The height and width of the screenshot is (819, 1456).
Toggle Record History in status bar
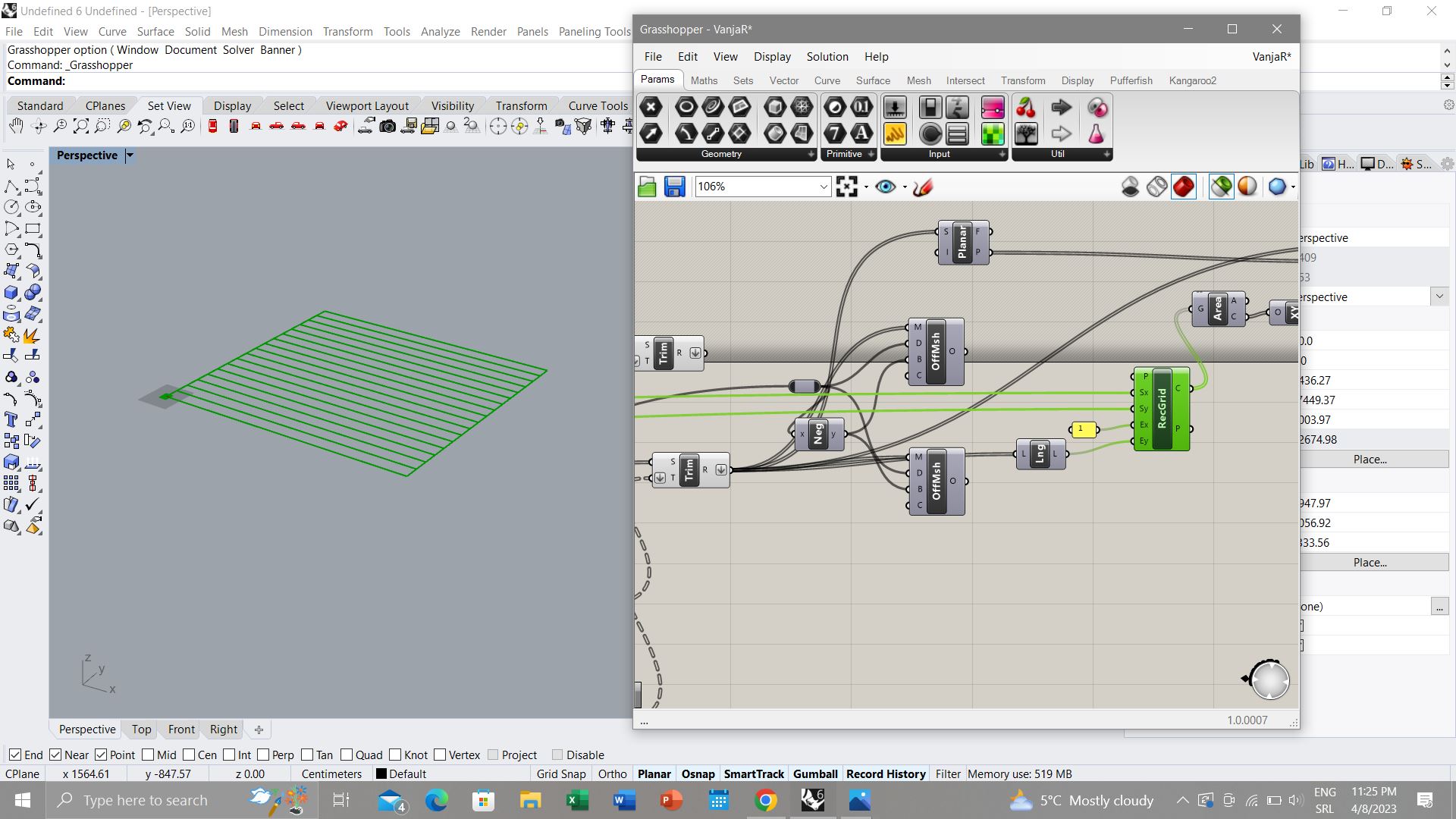[x=886, y=774]
